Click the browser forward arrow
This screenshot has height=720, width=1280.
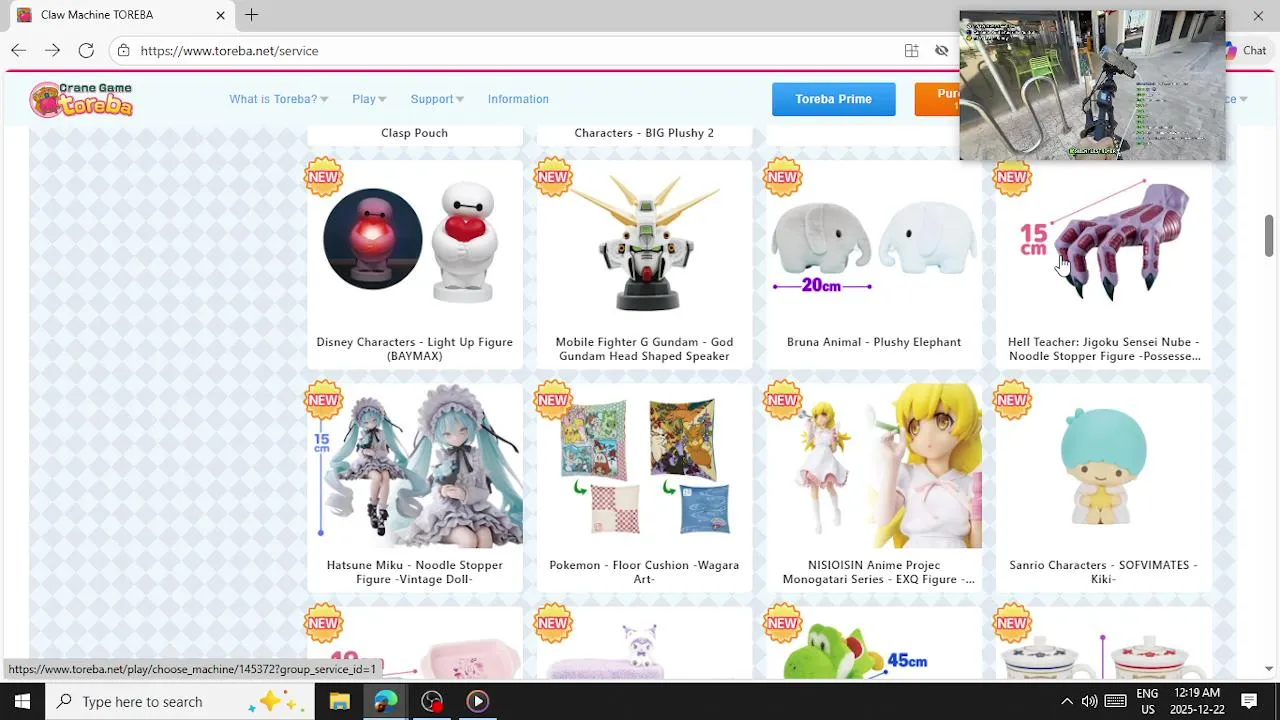point(52,50)
